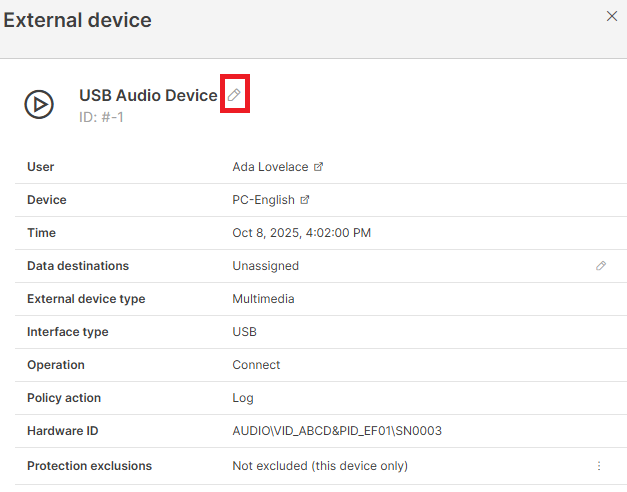Screen dimensions: 627x492
Task: Click external-link icon beside PC-English
Action: tap(305, 200)
